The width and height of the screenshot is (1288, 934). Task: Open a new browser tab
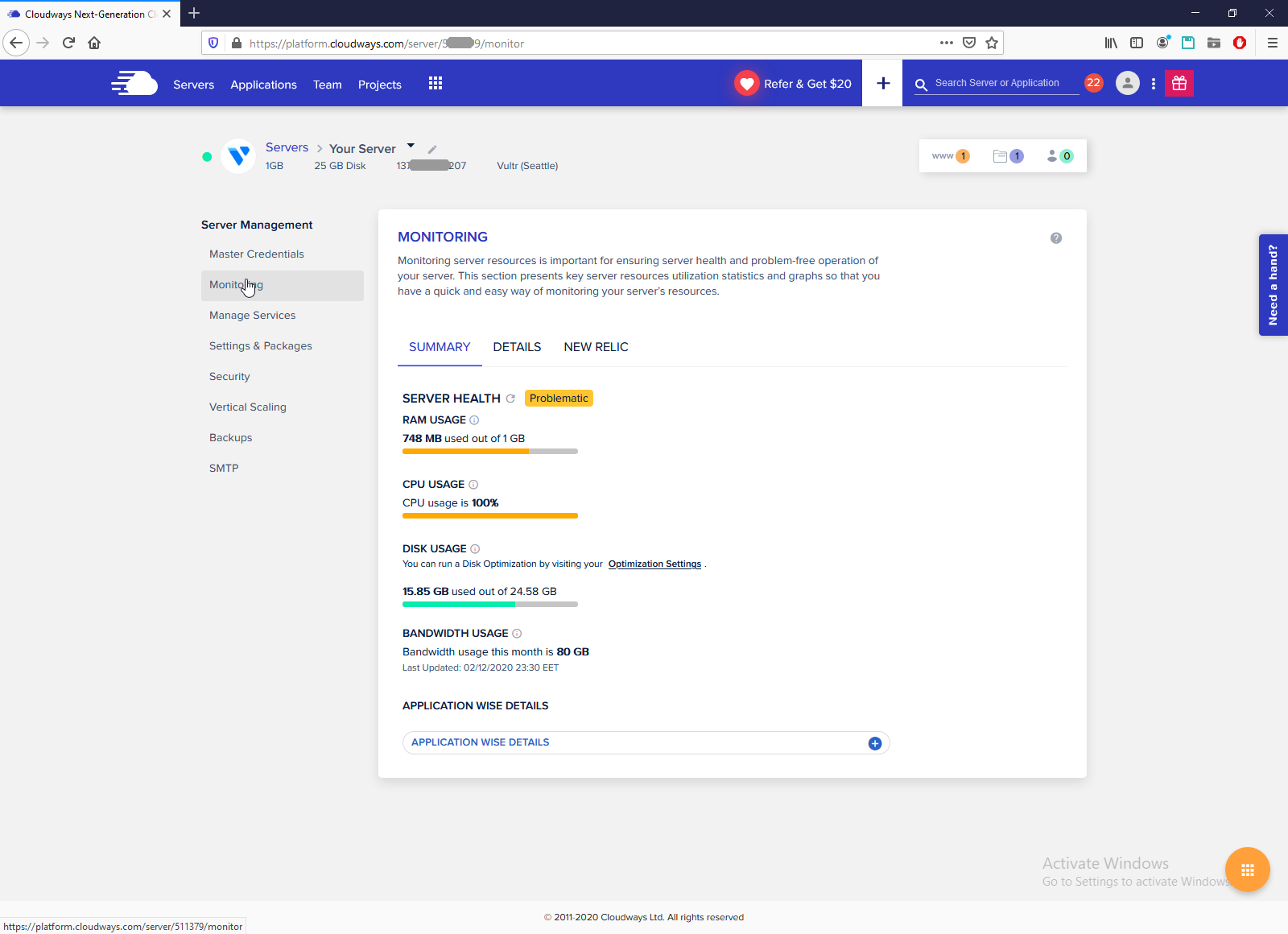coord(194,13)
